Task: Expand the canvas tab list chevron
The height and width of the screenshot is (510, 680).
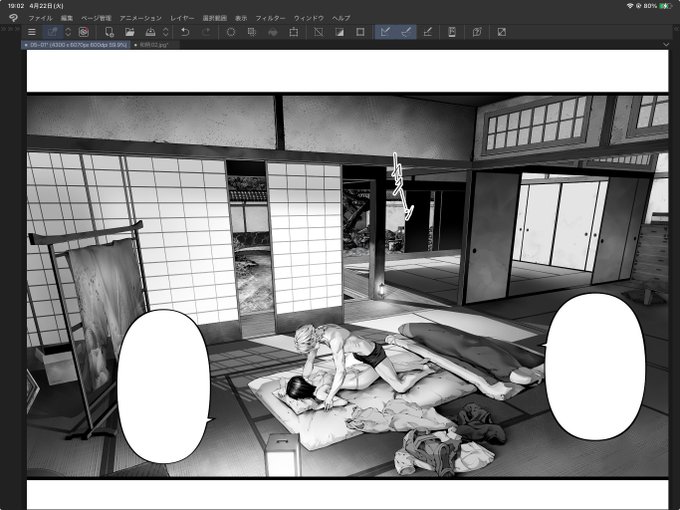Action: [x=666, y=45]
